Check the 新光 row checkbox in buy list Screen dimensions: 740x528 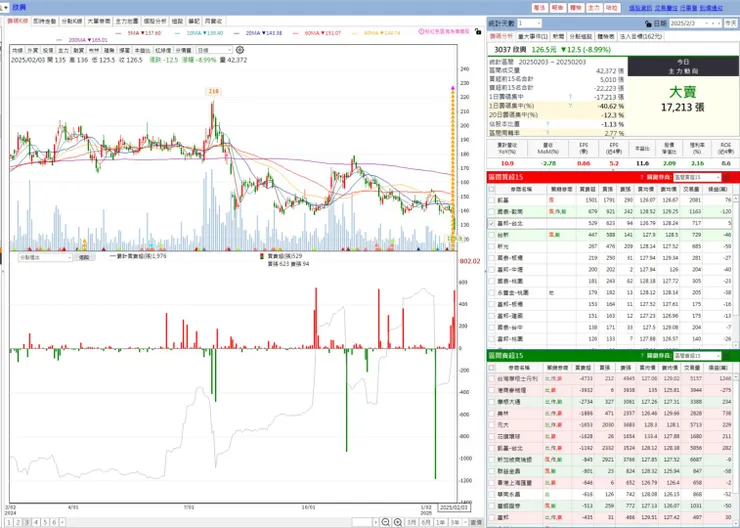[492, 246]
